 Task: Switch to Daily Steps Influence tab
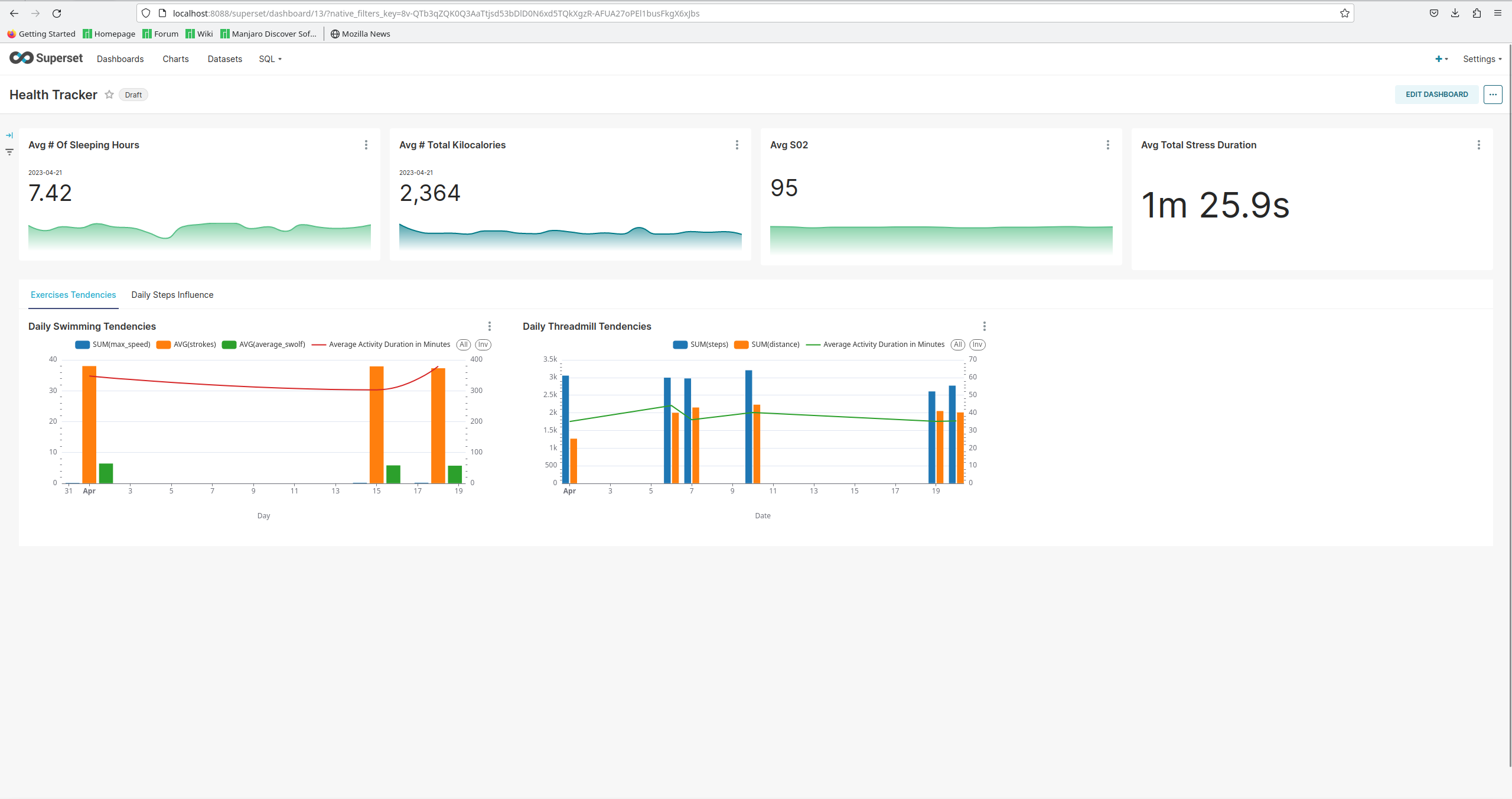click(x=172, y=295)
